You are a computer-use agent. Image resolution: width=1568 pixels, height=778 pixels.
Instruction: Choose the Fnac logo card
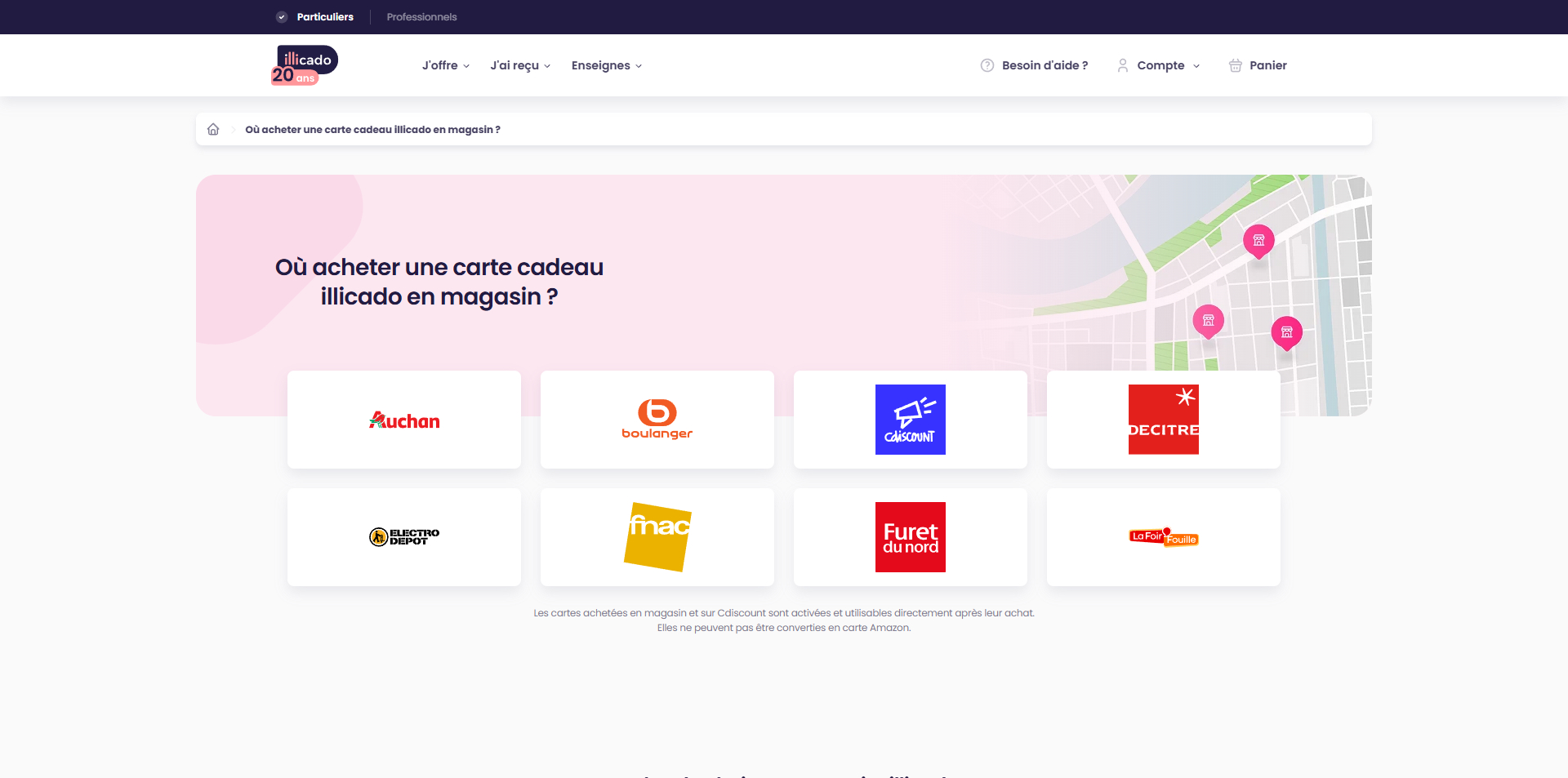tap(657, 537)
